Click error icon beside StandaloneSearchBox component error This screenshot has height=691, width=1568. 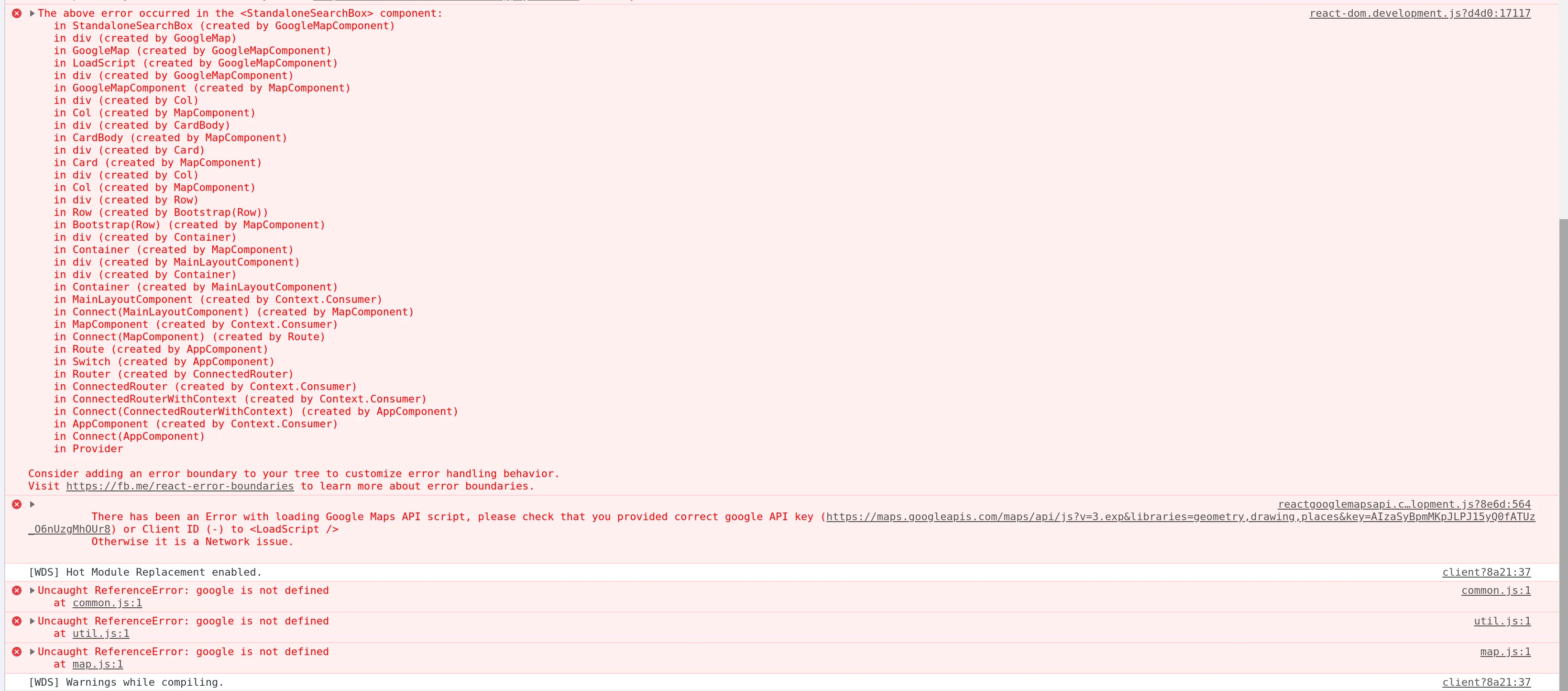click(x=17, y=13)
